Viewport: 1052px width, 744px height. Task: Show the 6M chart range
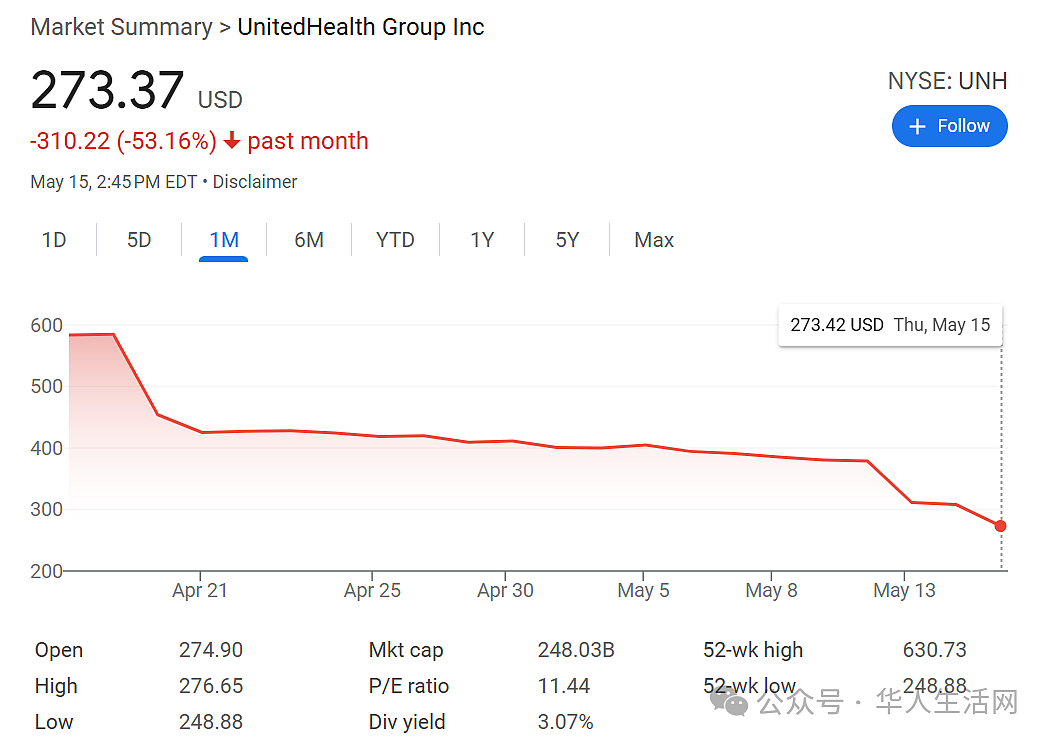click(x=309, y=240)
